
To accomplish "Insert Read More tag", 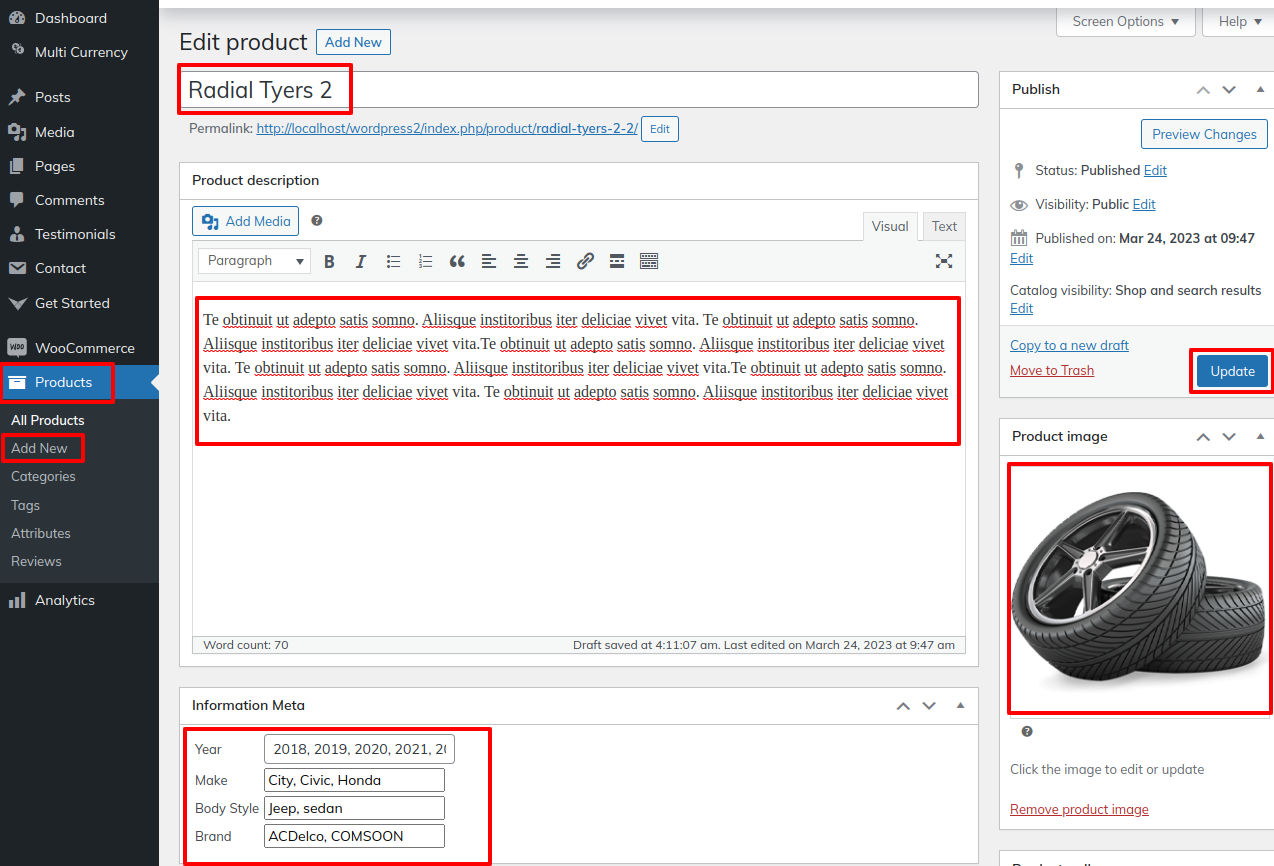I will tap(617, 262).
